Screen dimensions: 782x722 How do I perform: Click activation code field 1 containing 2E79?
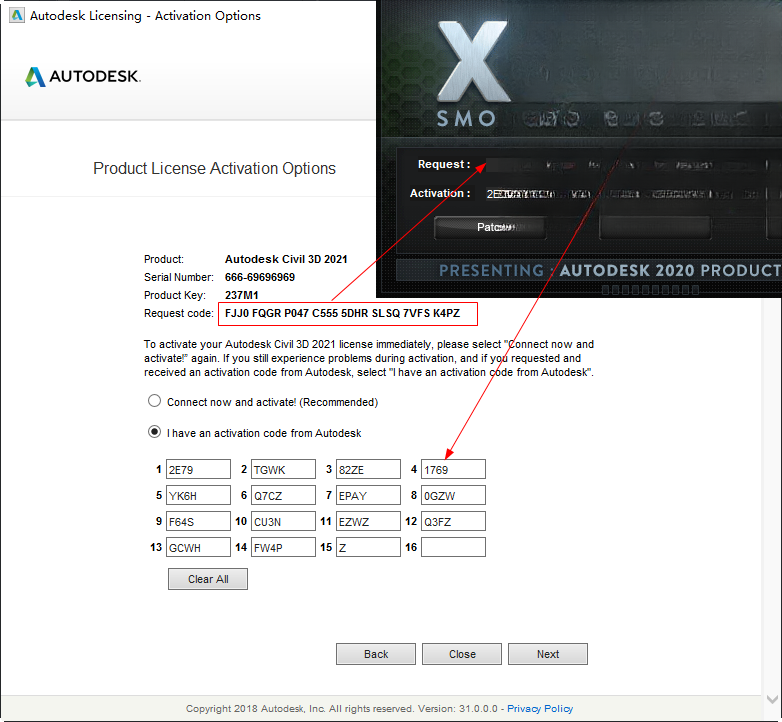click(x=198, y=469)
